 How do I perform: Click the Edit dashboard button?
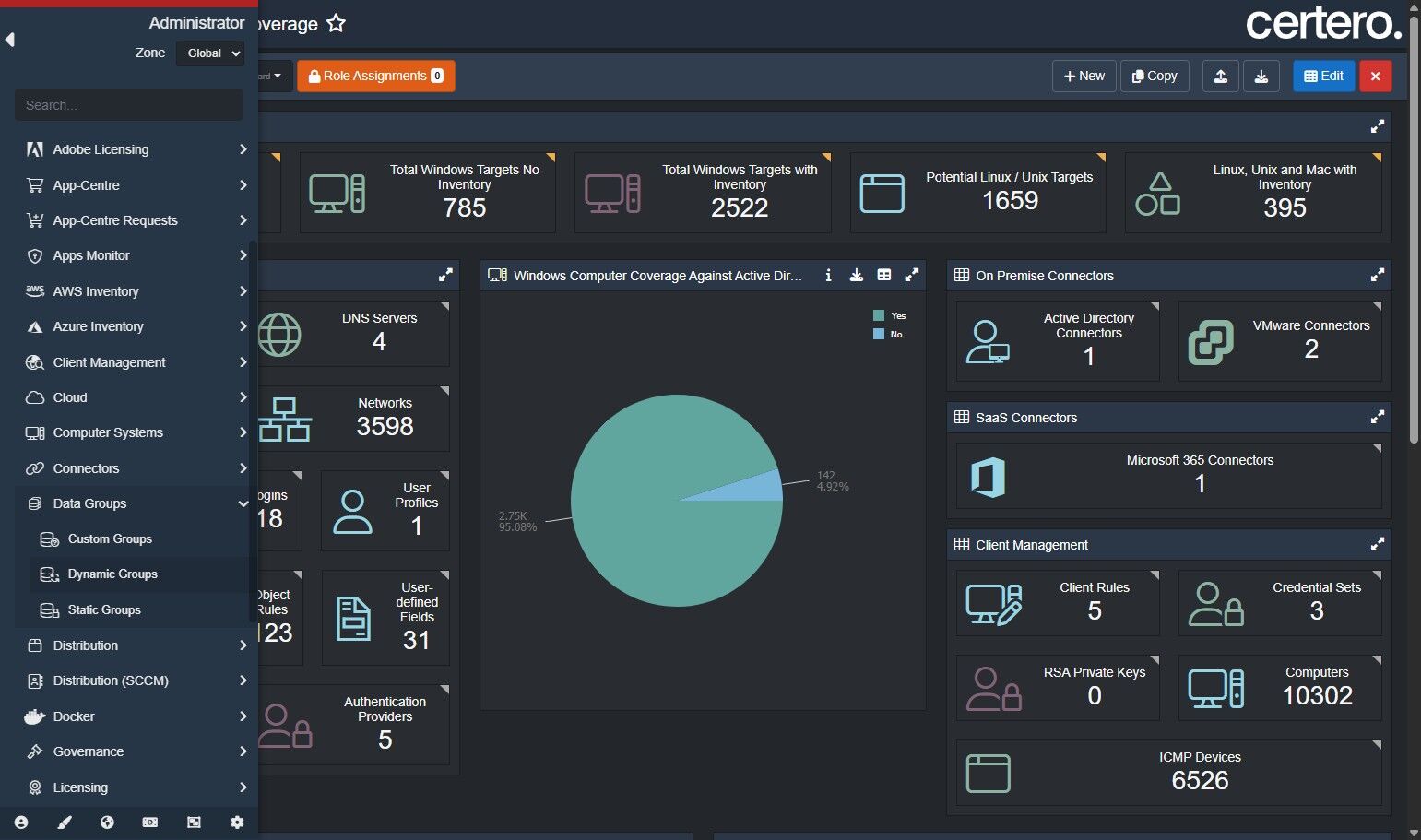[1323, 76]
